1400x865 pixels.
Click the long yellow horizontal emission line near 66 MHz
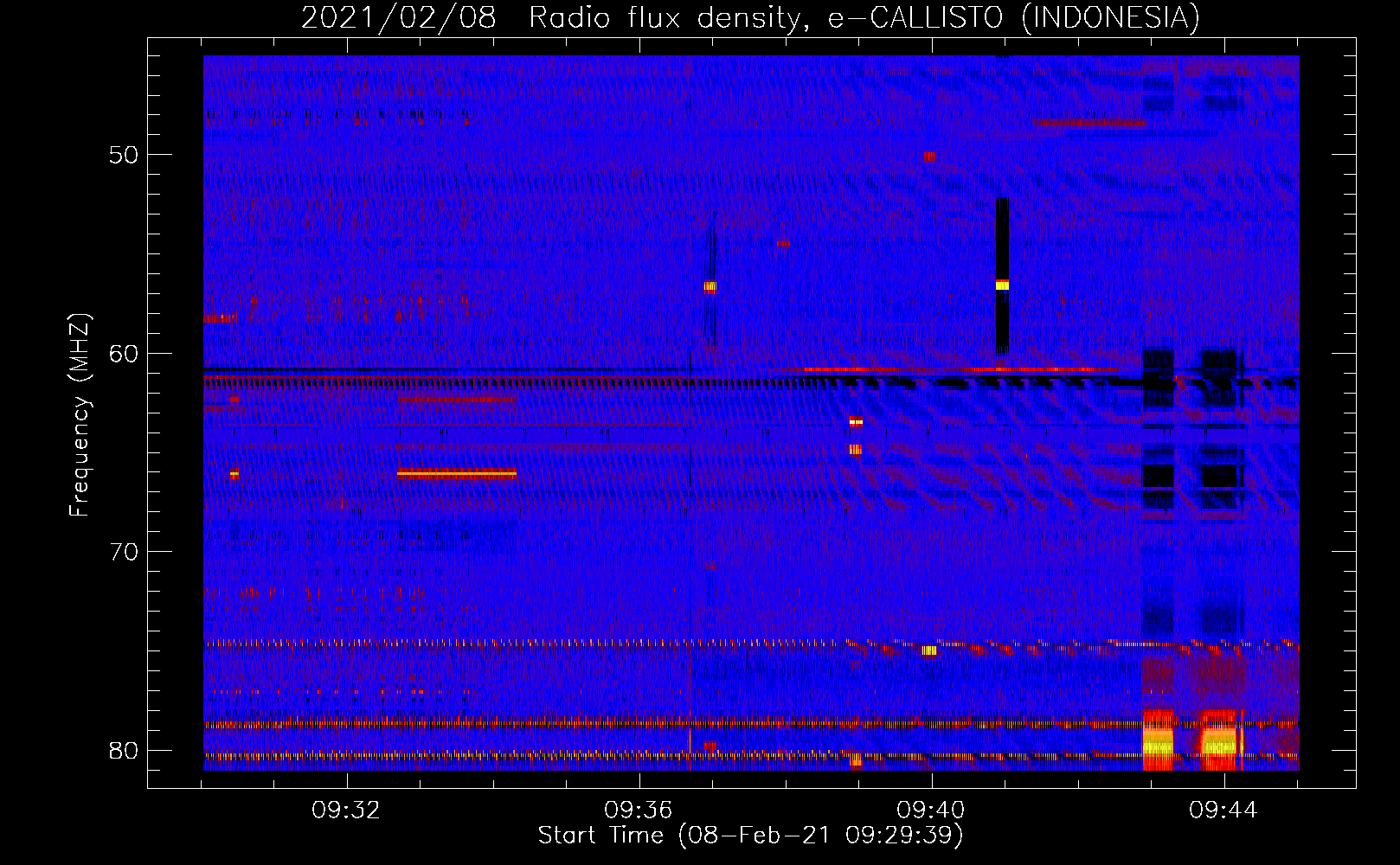point(457,473)
